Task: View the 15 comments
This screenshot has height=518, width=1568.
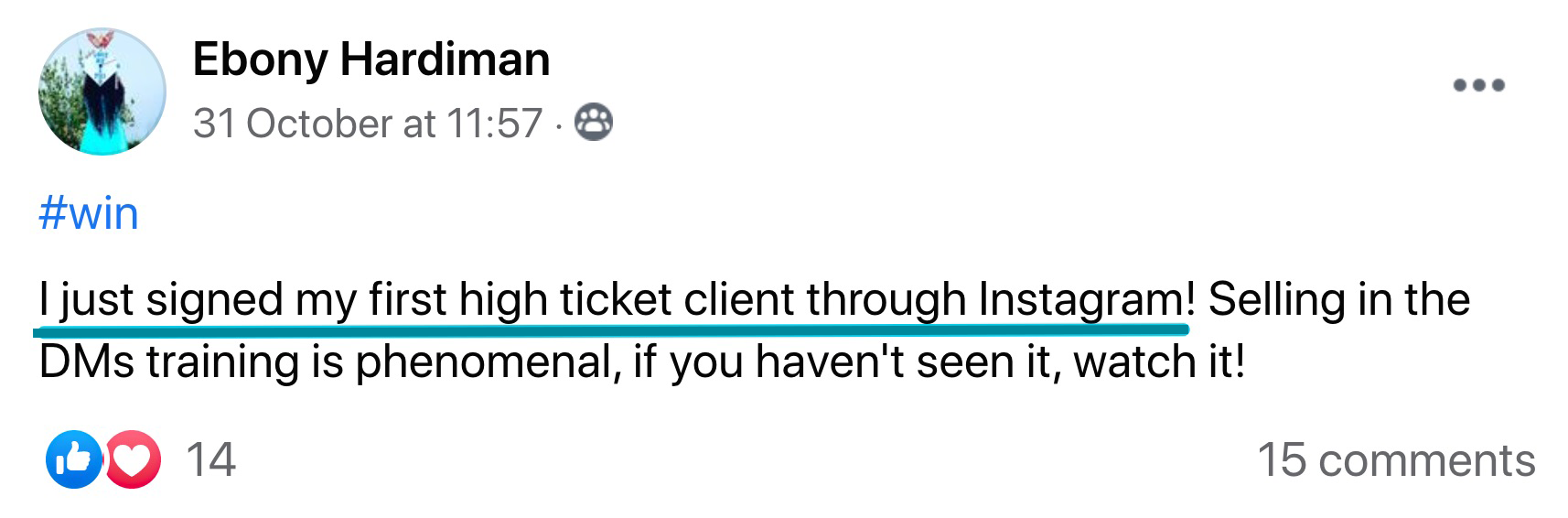Action: tap(1395, 459)
